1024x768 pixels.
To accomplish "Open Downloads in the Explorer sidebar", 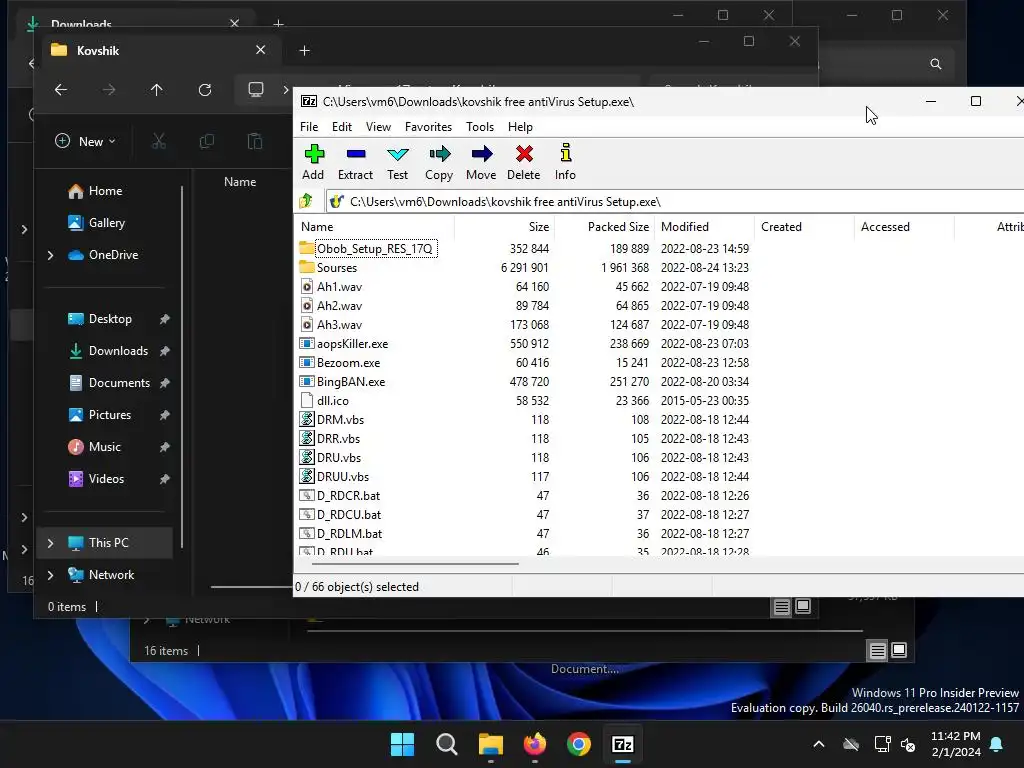I will pos(108,351).
